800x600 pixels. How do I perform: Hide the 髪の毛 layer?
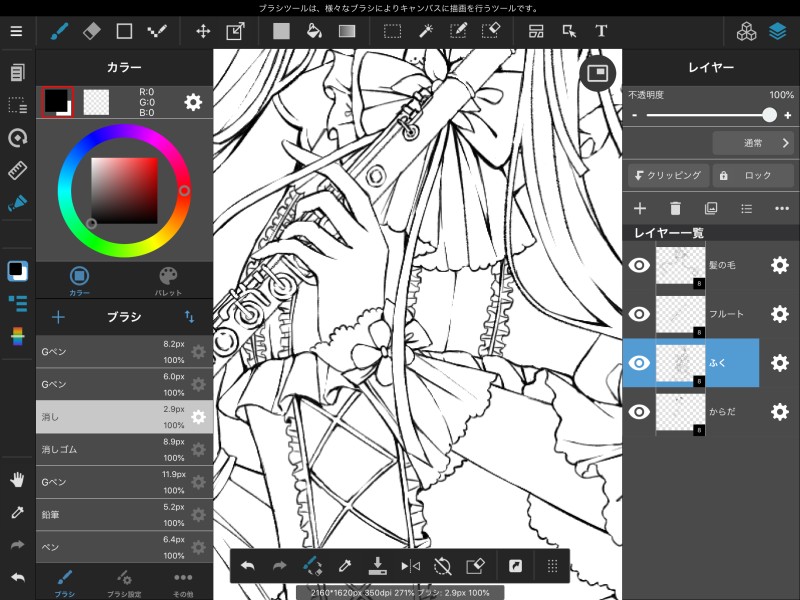[639, 265]
